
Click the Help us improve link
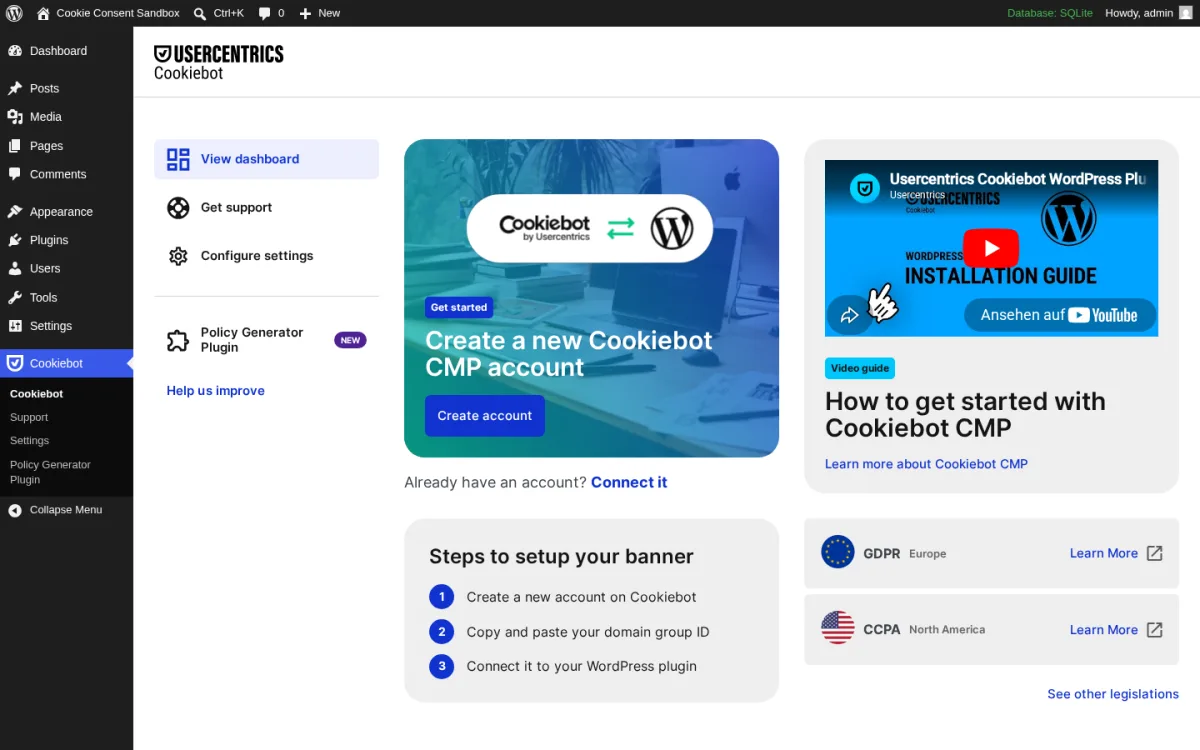(x=216, y=391)
